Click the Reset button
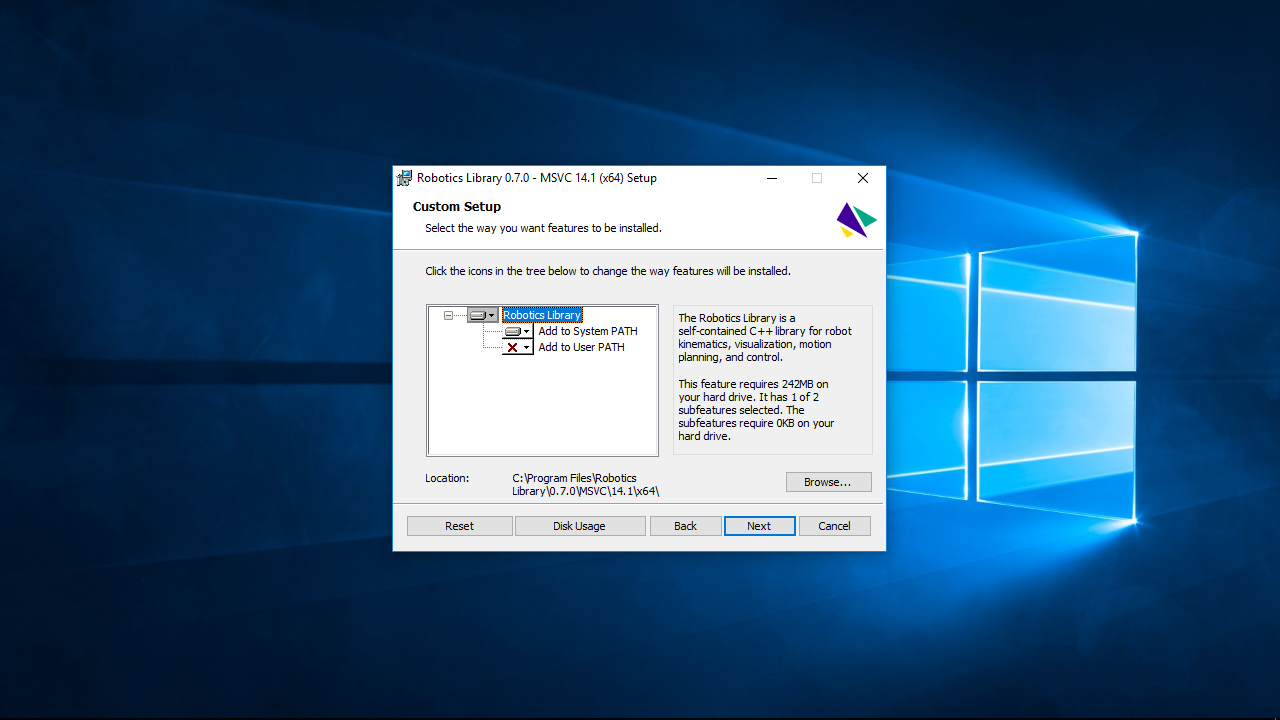1280x720 pixels. coord(460,526)
